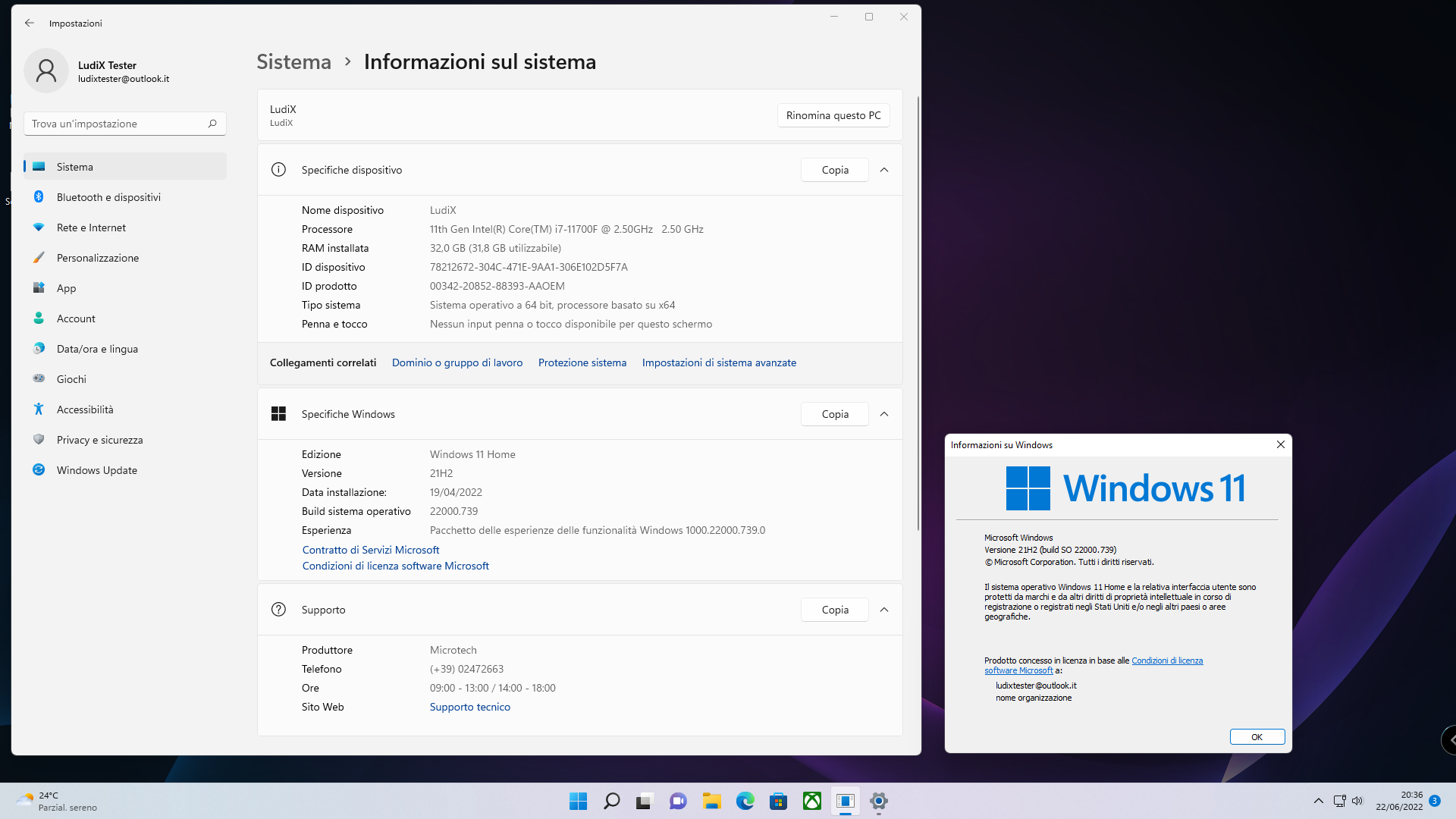
Task: Open Rete e Internet settings
Action: (125, 227)
